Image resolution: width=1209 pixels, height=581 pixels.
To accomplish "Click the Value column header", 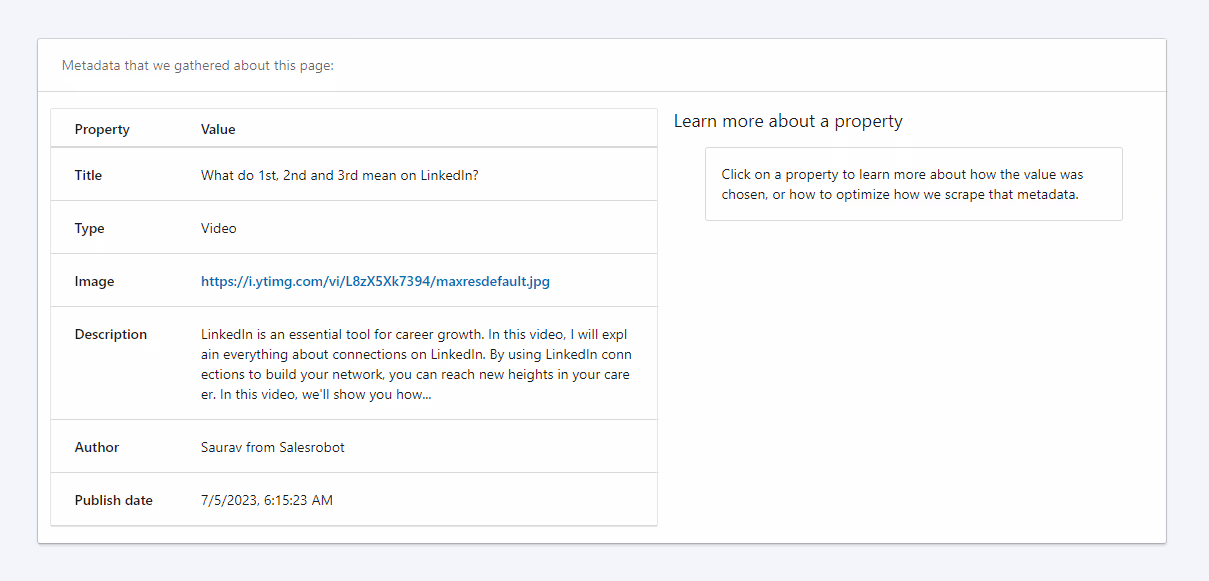I will click(x=217, y=129).
